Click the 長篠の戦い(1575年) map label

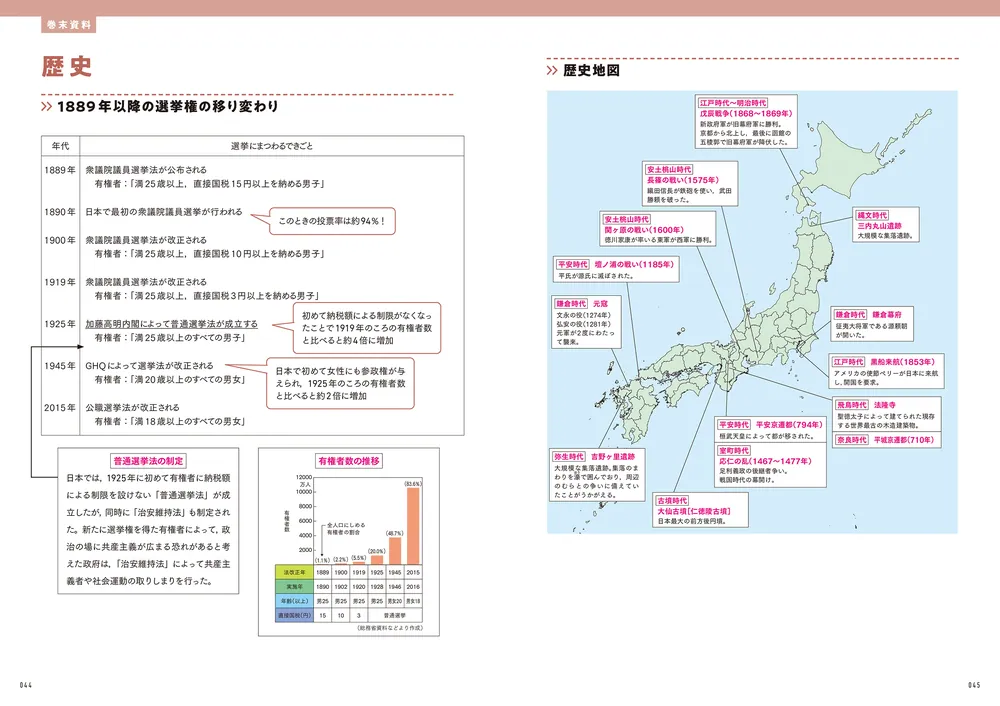coord(682,180)
